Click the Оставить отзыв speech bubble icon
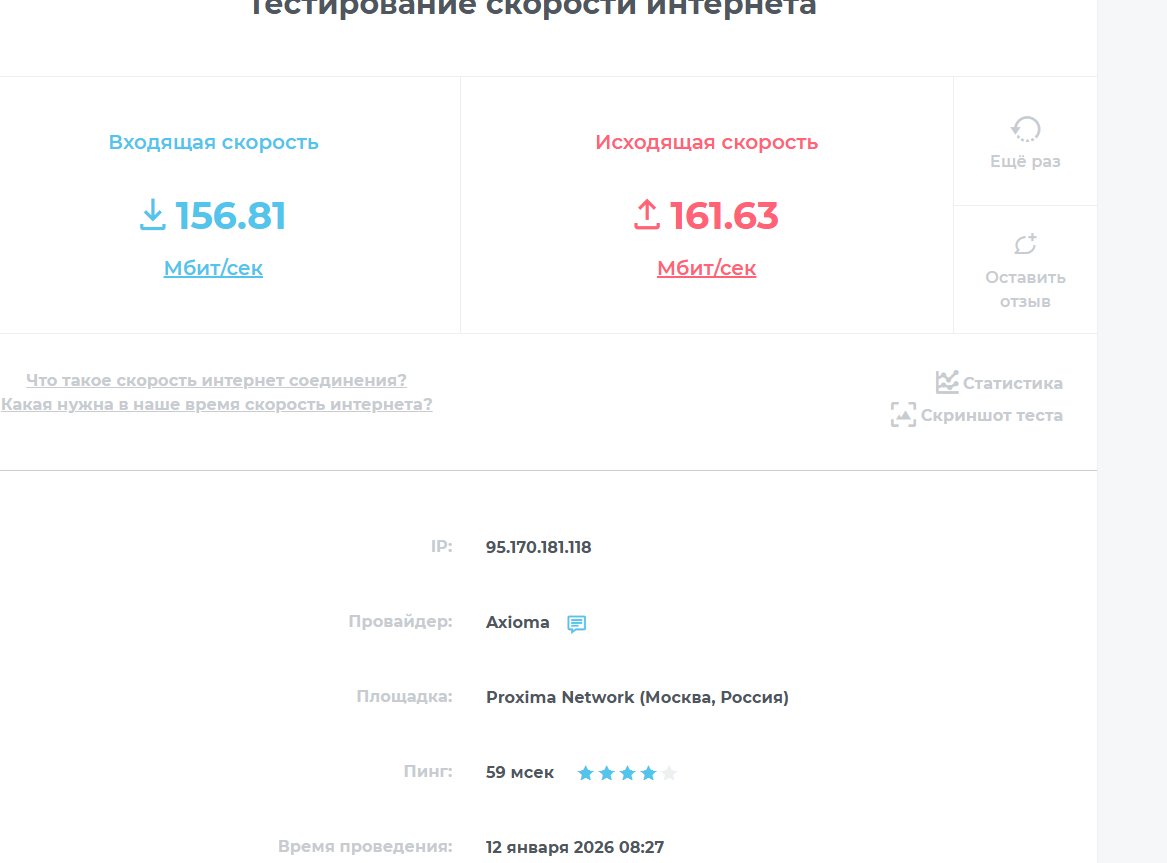This screenshot has width=1167, height=863. click(1025, 244)
